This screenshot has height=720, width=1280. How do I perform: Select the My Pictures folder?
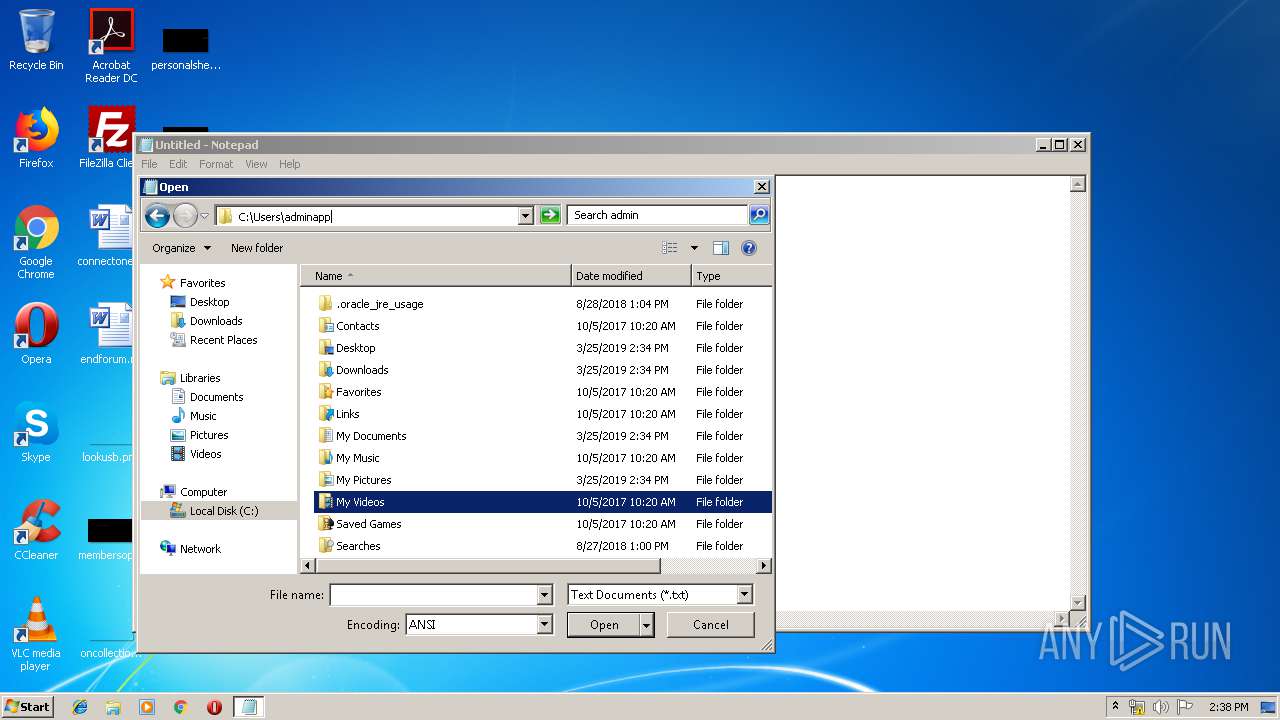[x=543, y=480]
